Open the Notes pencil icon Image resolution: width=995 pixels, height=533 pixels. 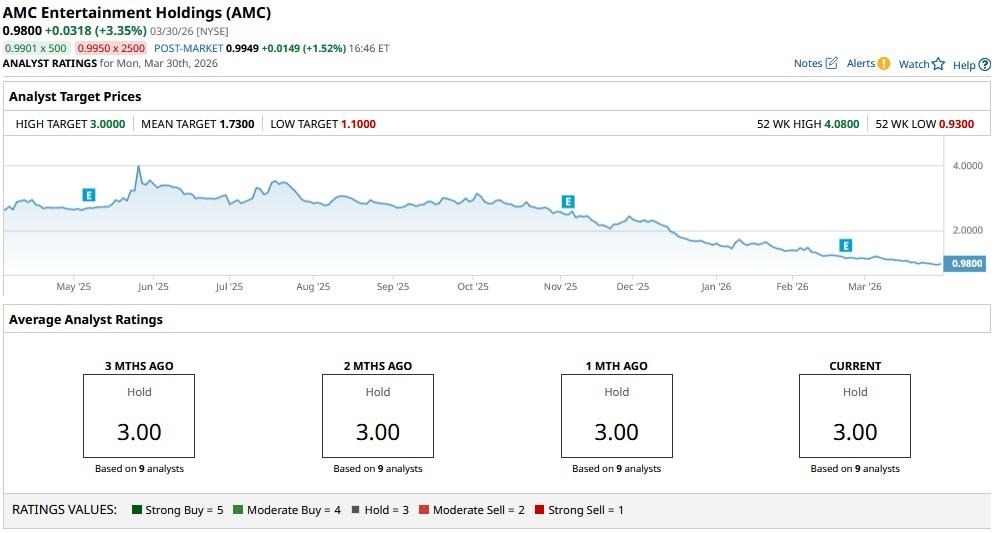click(832, 63)
